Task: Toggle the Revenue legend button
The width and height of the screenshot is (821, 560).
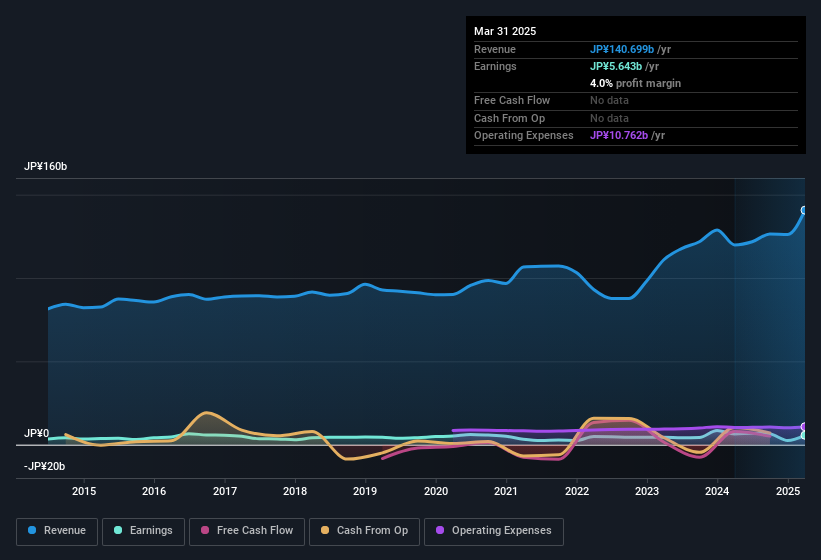Action: (x=57, y=531)
